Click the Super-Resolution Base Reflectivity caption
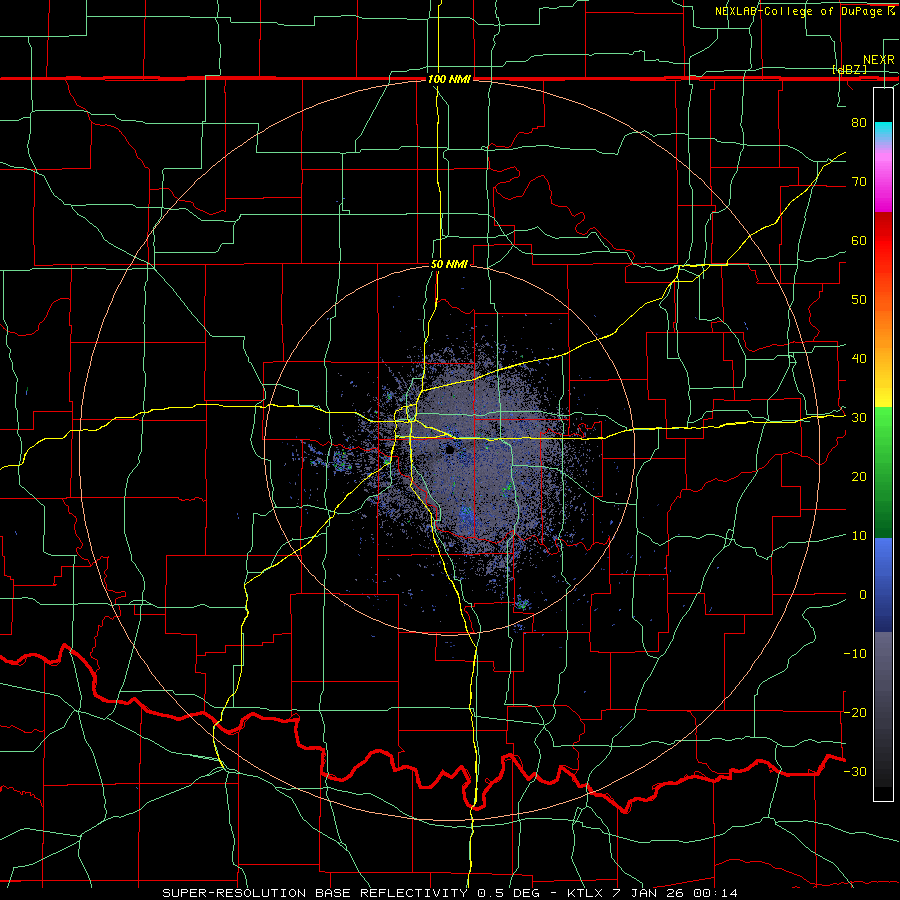Screen dimensions: 900x900 (x=449, y=893)
